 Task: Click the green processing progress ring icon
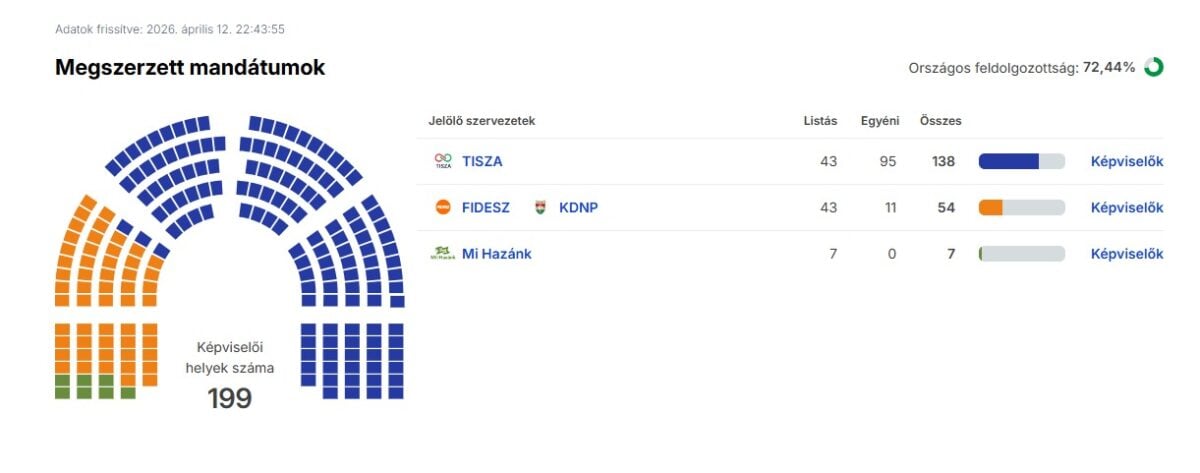pos(1153,68)
